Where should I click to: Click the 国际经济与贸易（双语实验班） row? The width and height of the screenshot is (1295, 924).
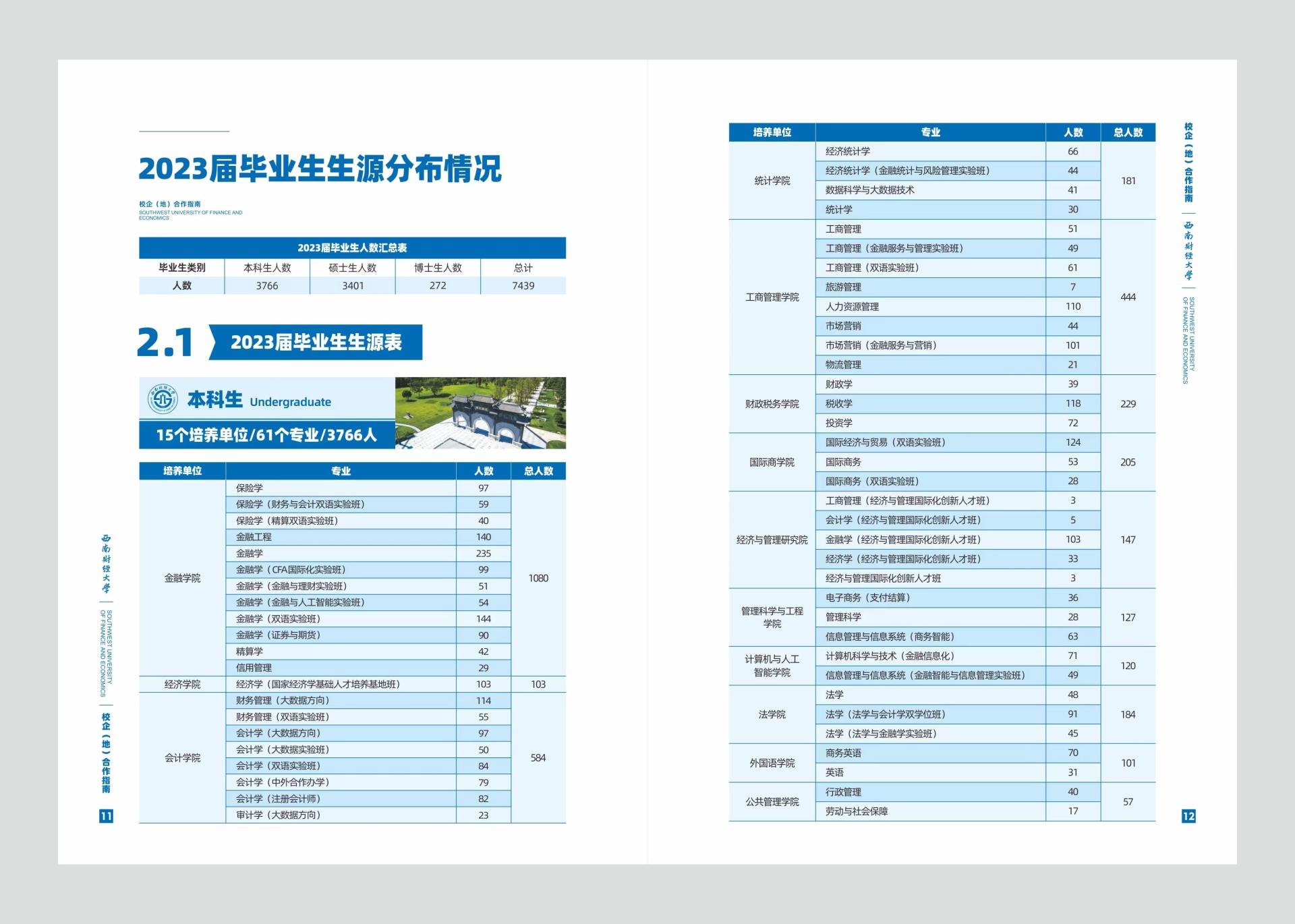coord(958,442)
